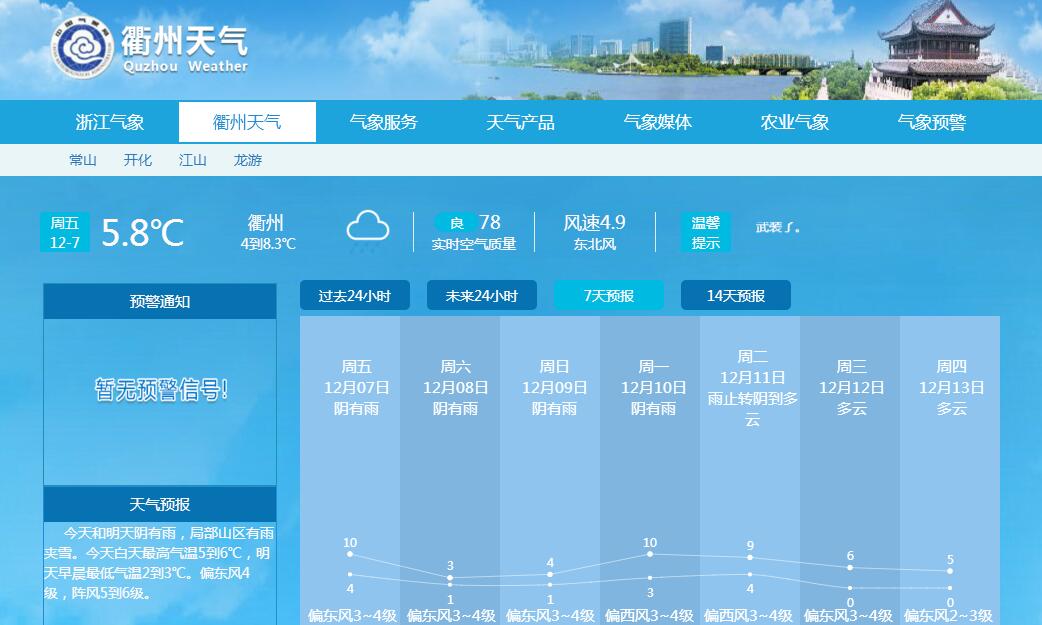Select the 开化 district link
The height and width of the screenshot is (625, 1042).
[x=138, y=160]
